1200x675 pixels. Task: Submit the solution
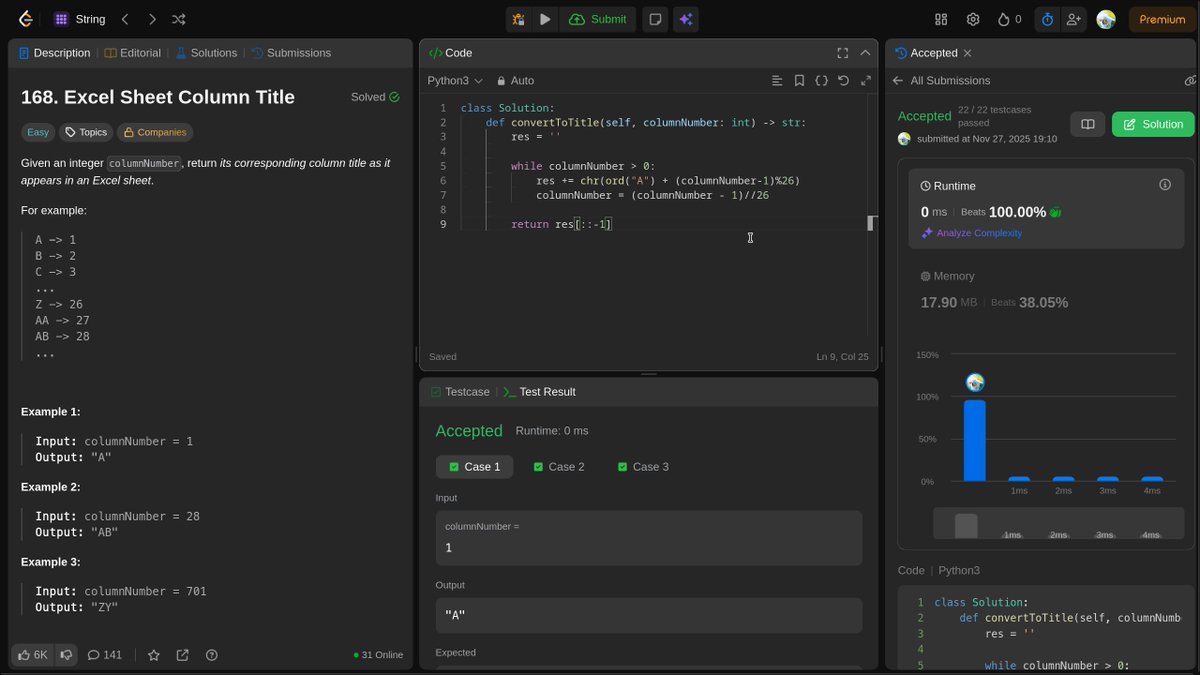pyautogui.click(x=598, y=19)
